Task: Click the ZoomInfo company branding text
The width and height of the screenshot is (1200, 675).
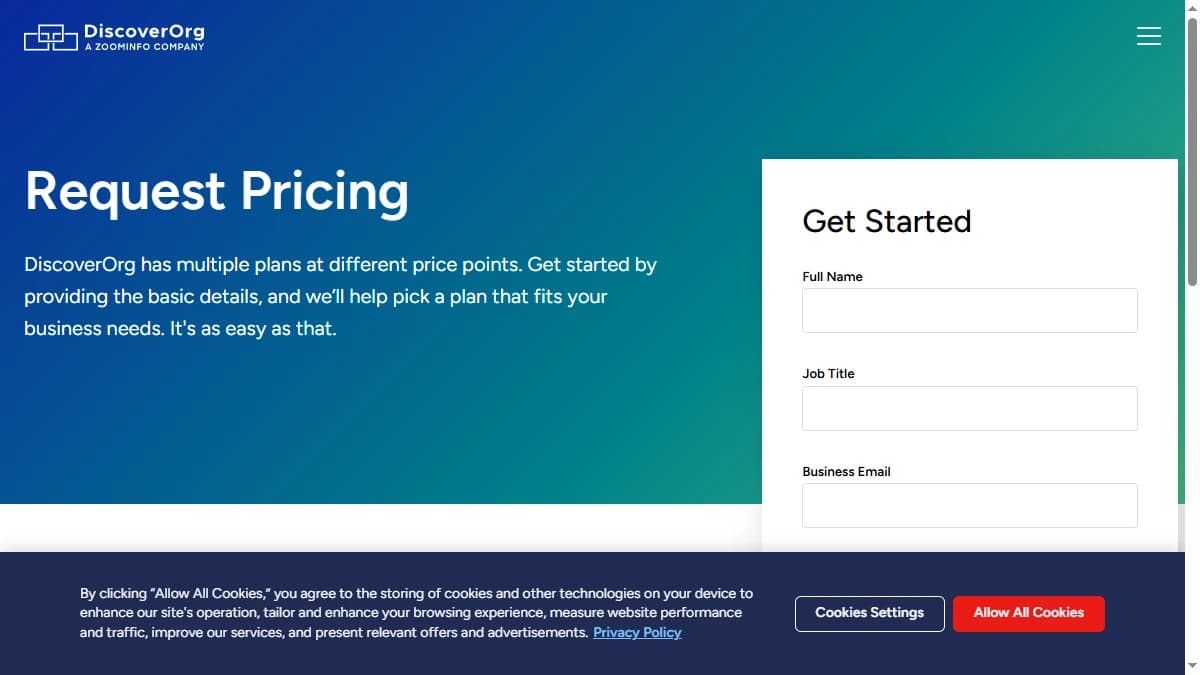Action: pyautogui.click(x=144, y=46)
